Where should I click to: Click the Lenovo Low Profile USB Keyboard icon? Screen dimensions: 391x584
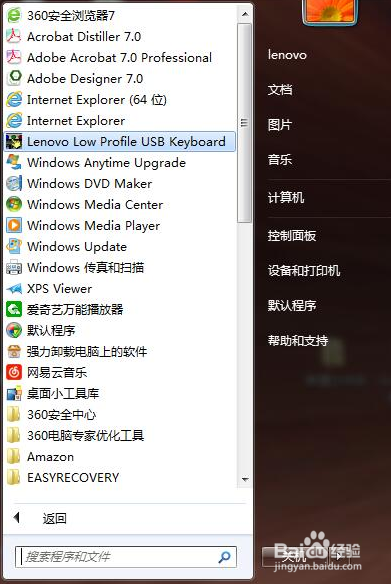pyautogui.click(x=14, y=142)
